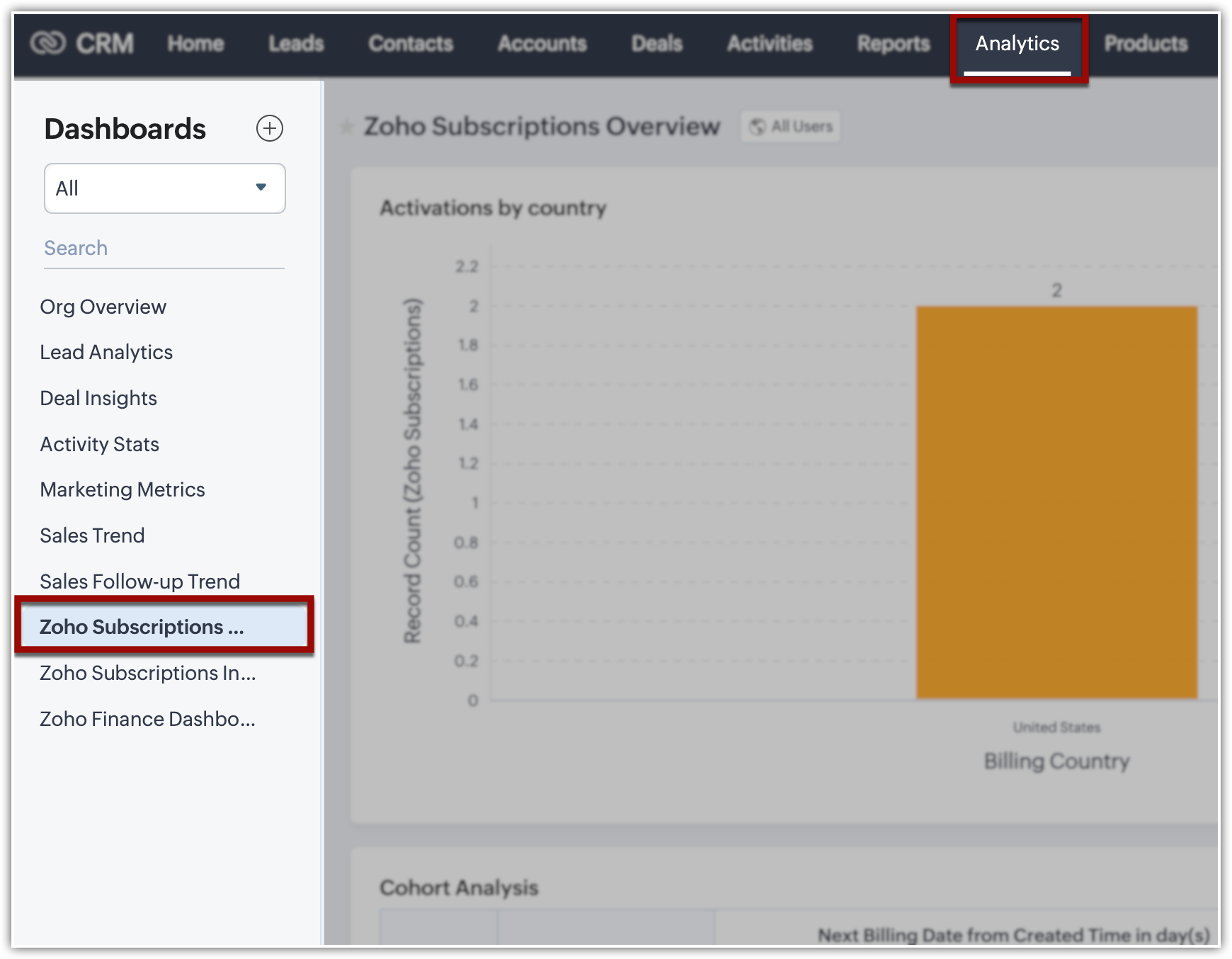
Task: Open Deal Insights dashboard
Action: click(98, 399)
